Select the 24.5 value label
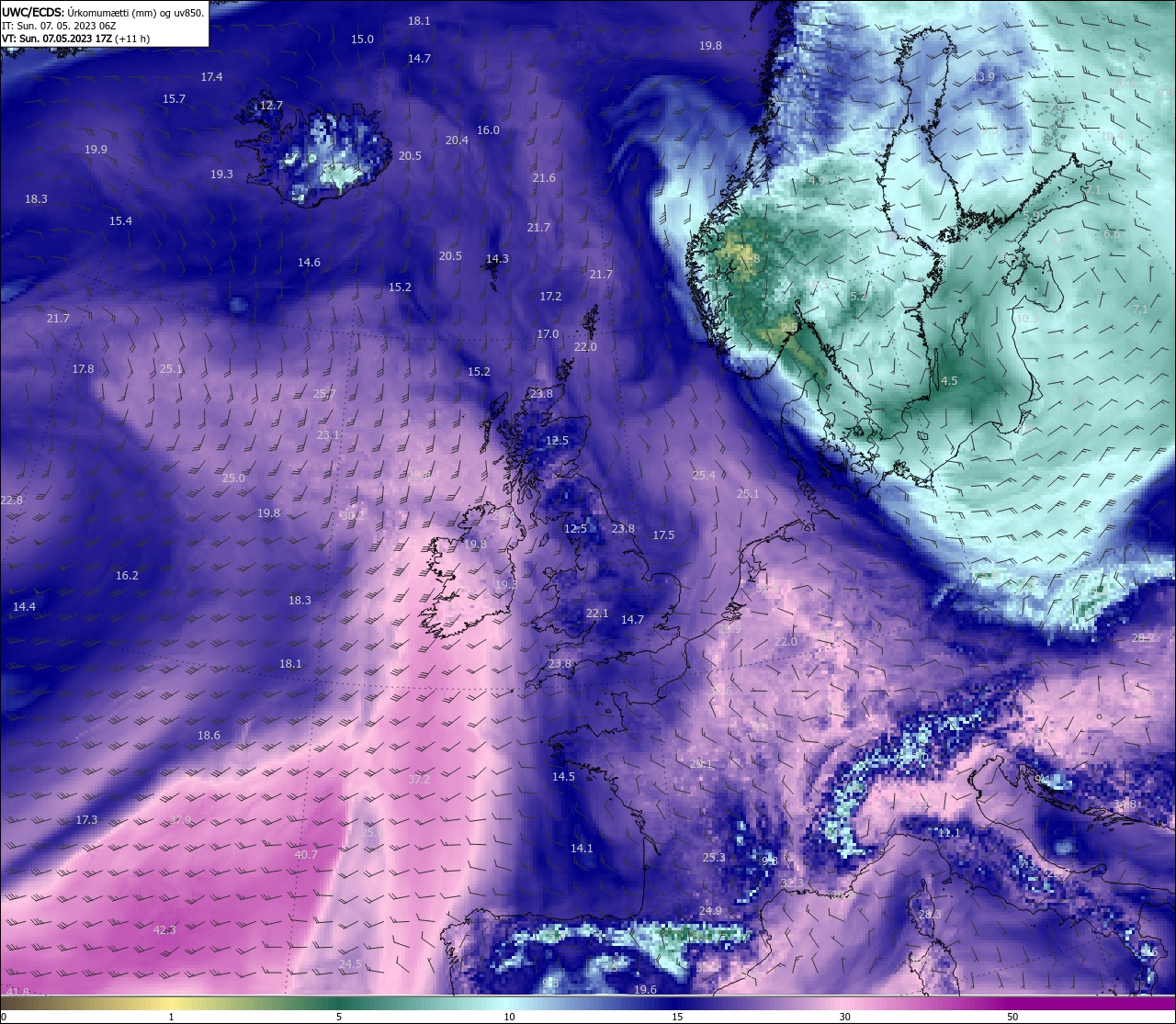Viewport: 1176px width, 1024px height. pyautogui.click(x=350, y=964)
